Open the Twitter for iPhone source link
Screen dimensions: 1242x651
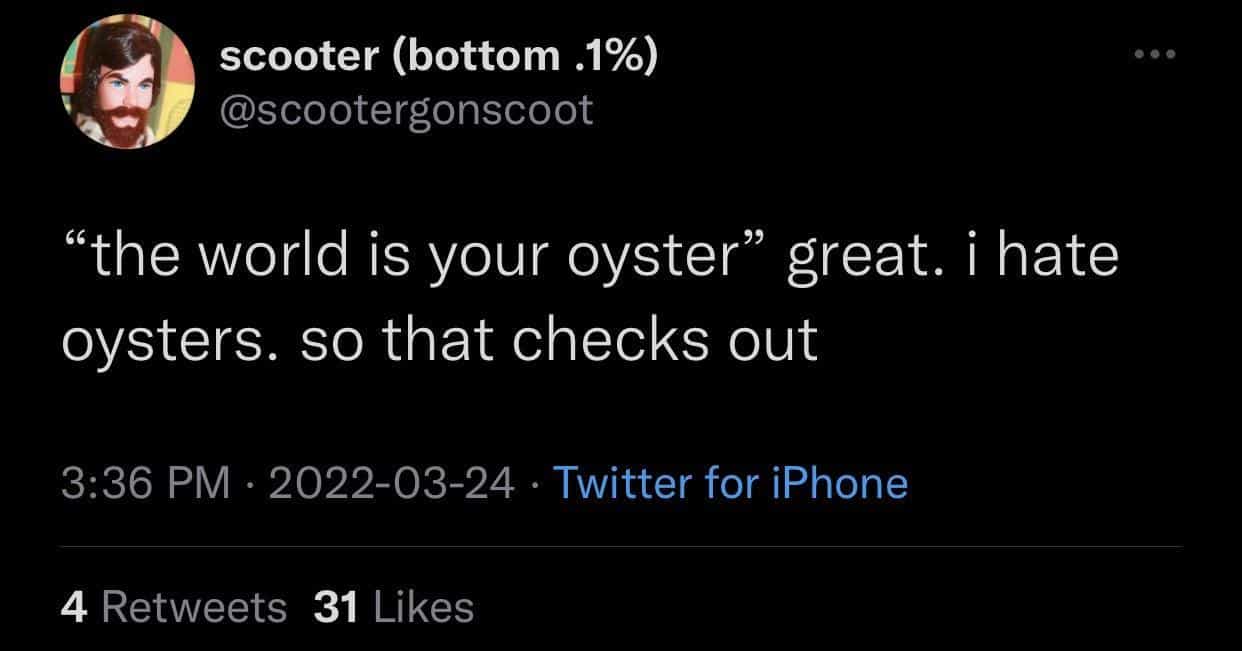730,484
